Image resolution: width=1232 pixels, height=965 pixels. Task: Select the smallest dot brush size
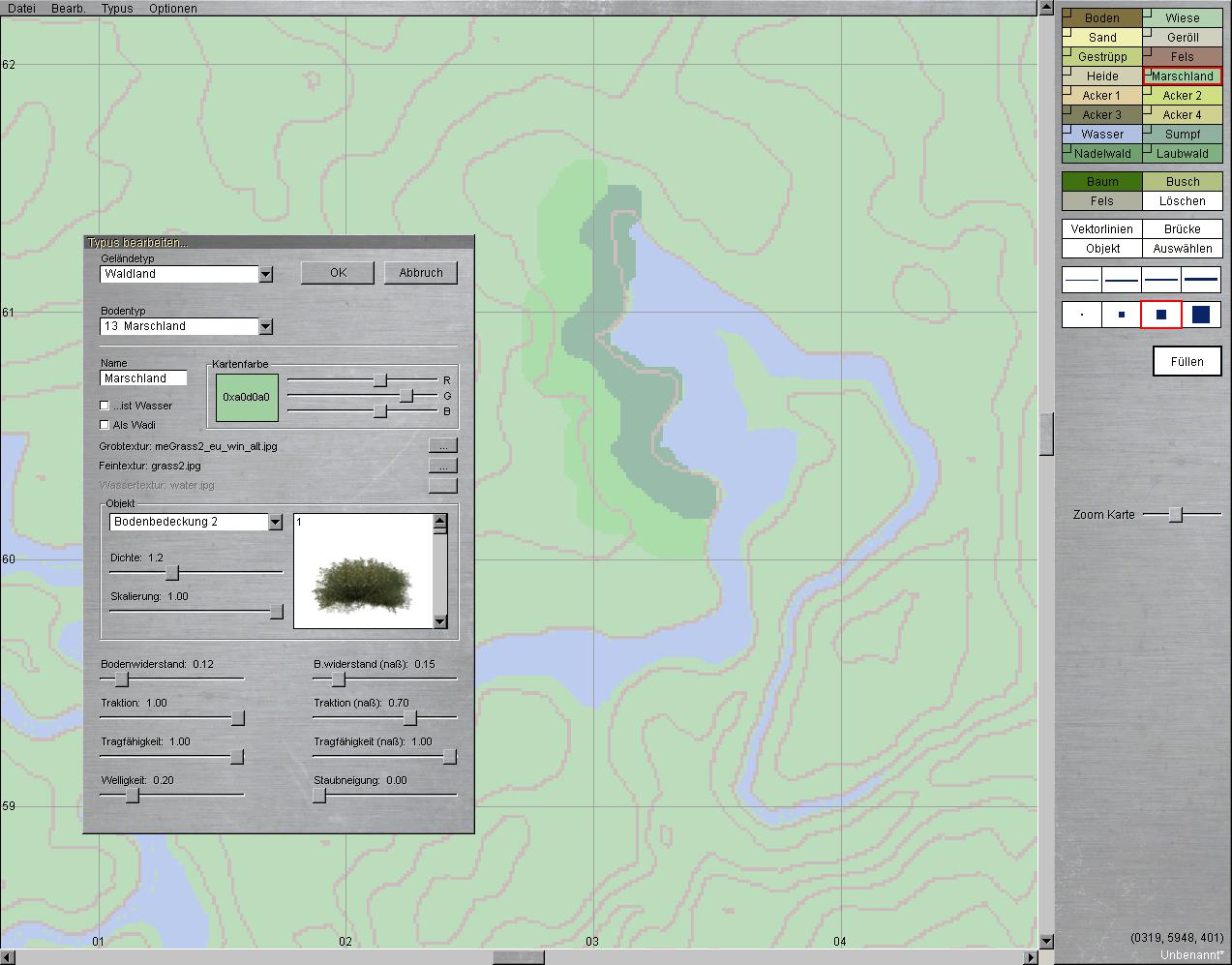point(1082,315)
